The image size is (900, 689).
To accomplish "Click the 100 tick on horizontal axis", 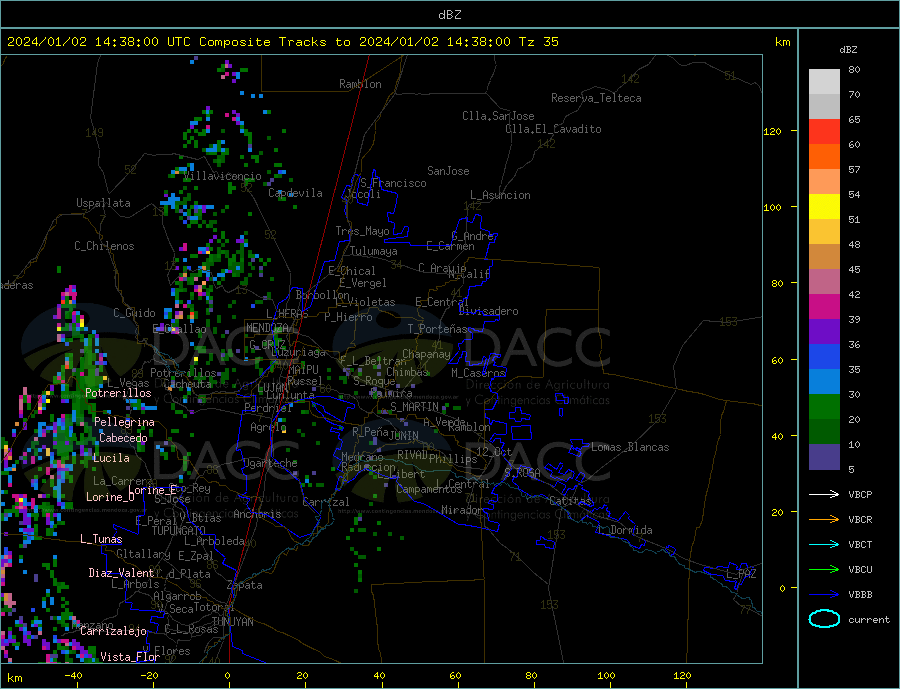I will tap(606, 676).
